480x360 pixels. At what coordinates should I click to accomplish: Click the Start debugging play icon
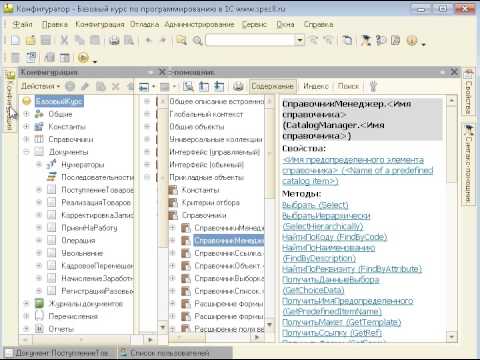click(83, 58)
